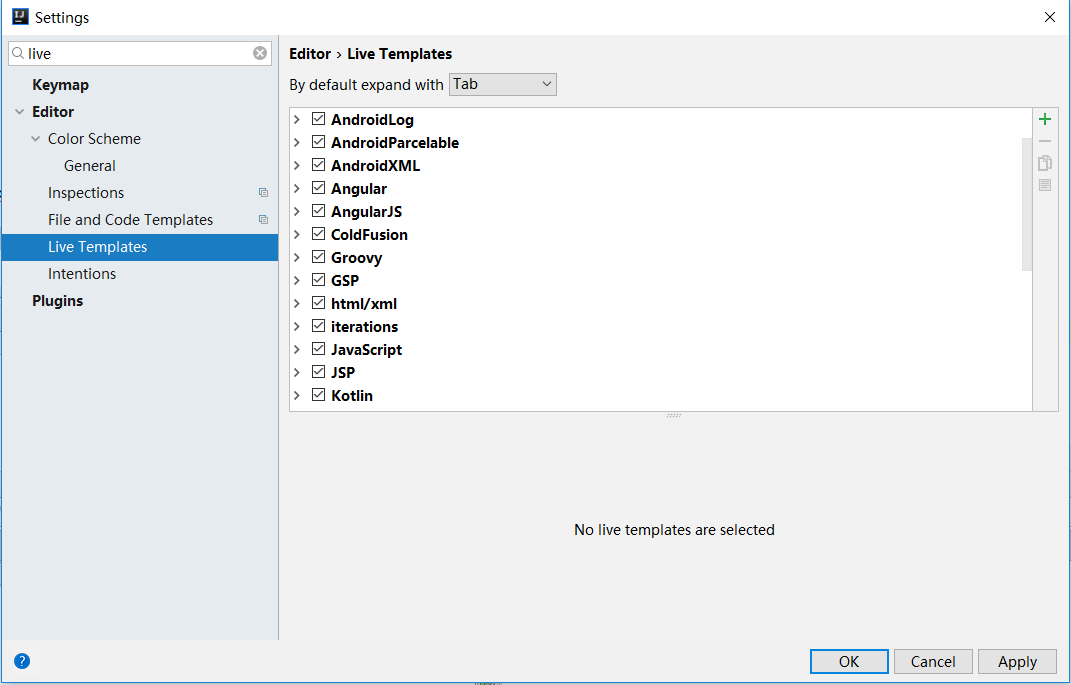Toggle the iterations group checkbox
This screenshot has height=685, width=1071.
tap(318, 326)
